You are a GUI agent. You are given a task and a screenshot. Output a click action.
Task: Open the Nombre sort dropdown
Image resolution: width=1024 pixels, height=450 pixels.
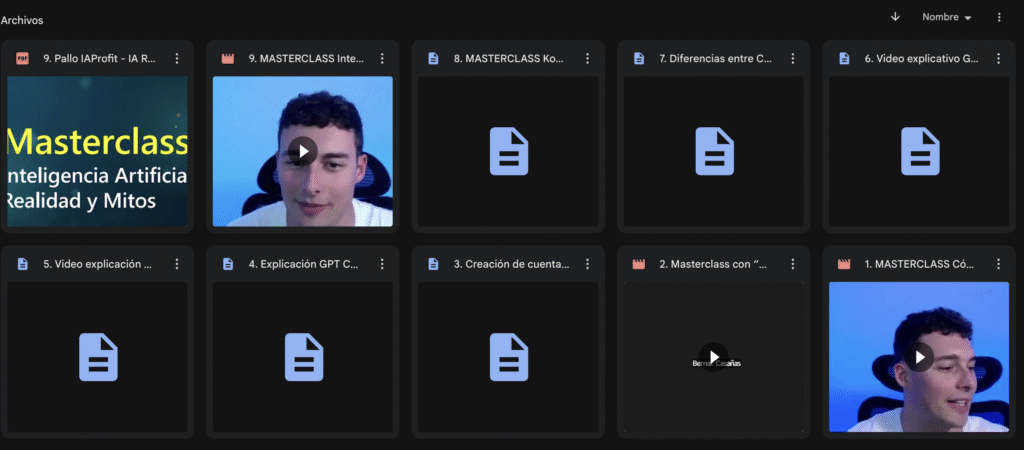946,17
